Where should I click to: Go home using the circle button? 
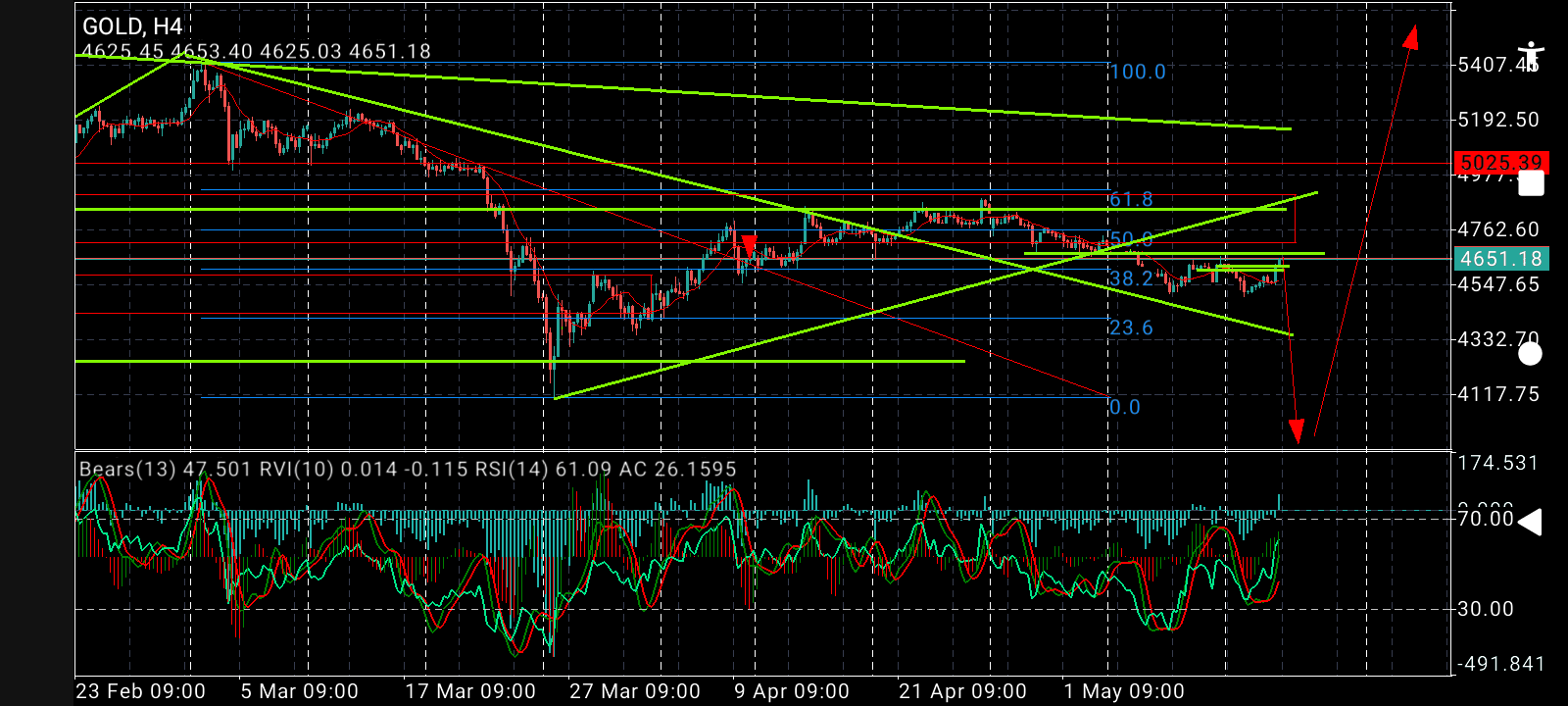pos(1530,353)
